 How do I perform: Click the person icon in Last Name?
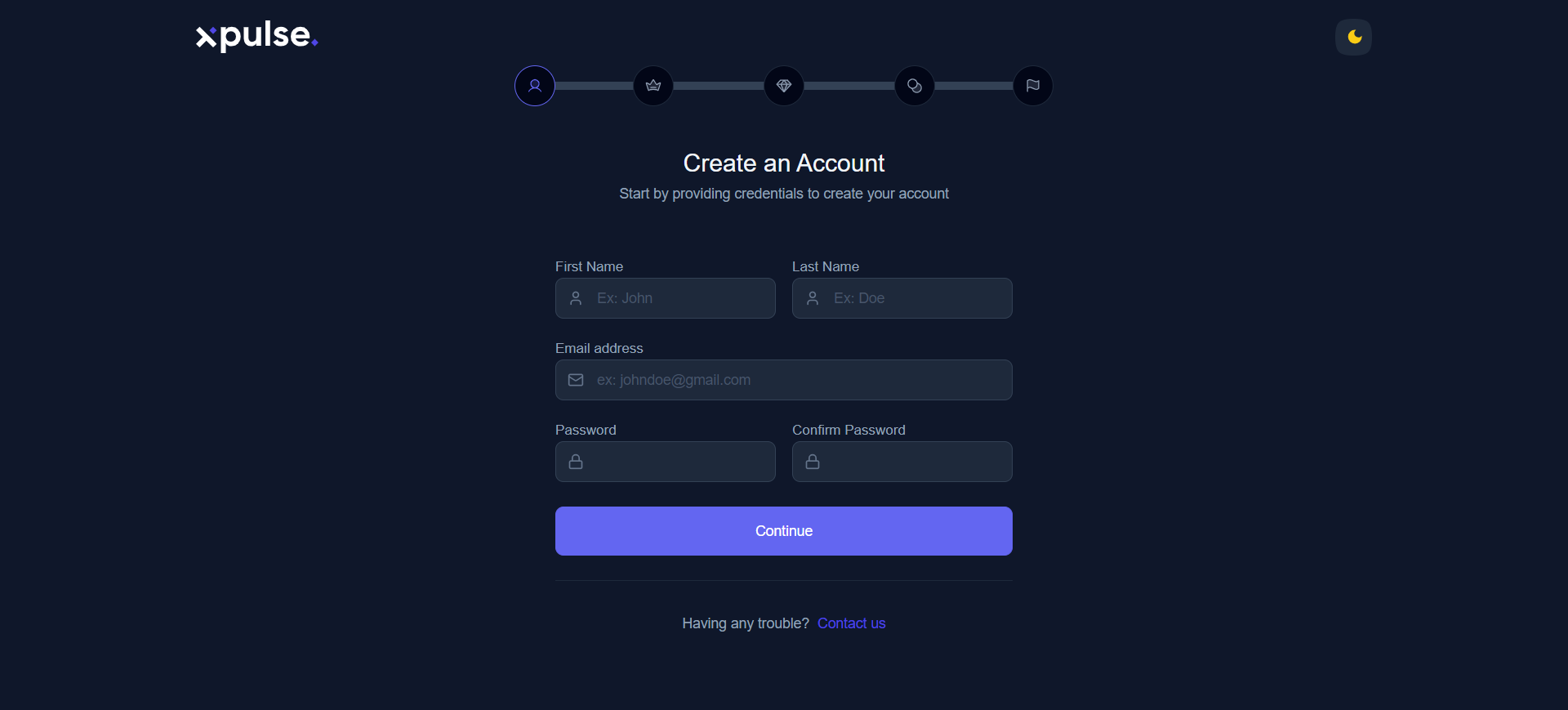[813, 298]
